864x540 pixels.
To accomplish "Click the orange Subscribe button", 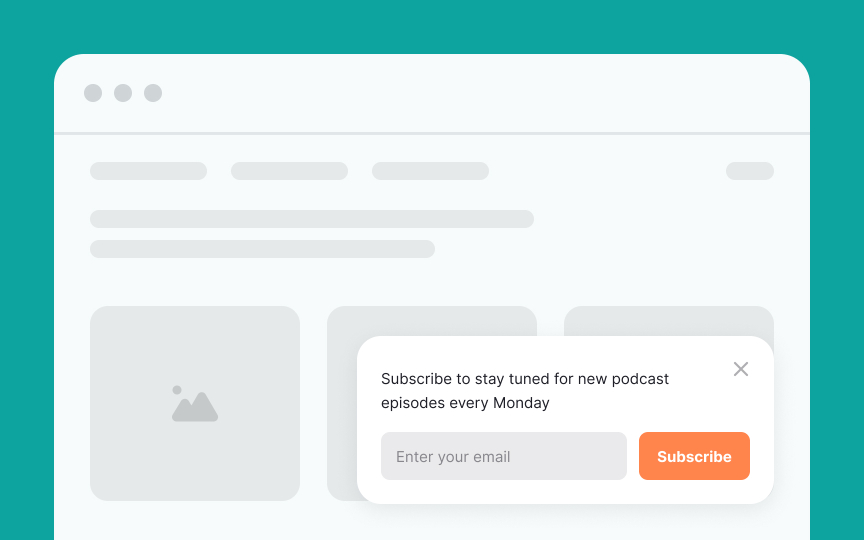I will (x=694, y=456).
